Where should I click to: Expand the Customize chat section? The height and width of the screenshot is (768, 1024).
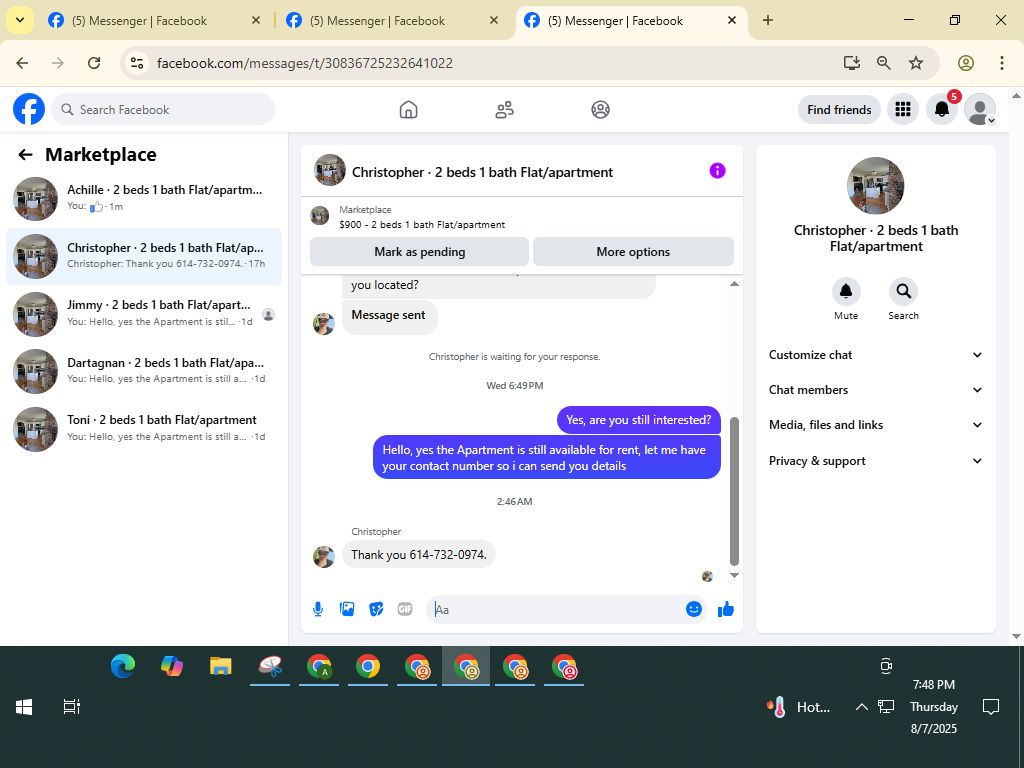[x=876, y=355]
